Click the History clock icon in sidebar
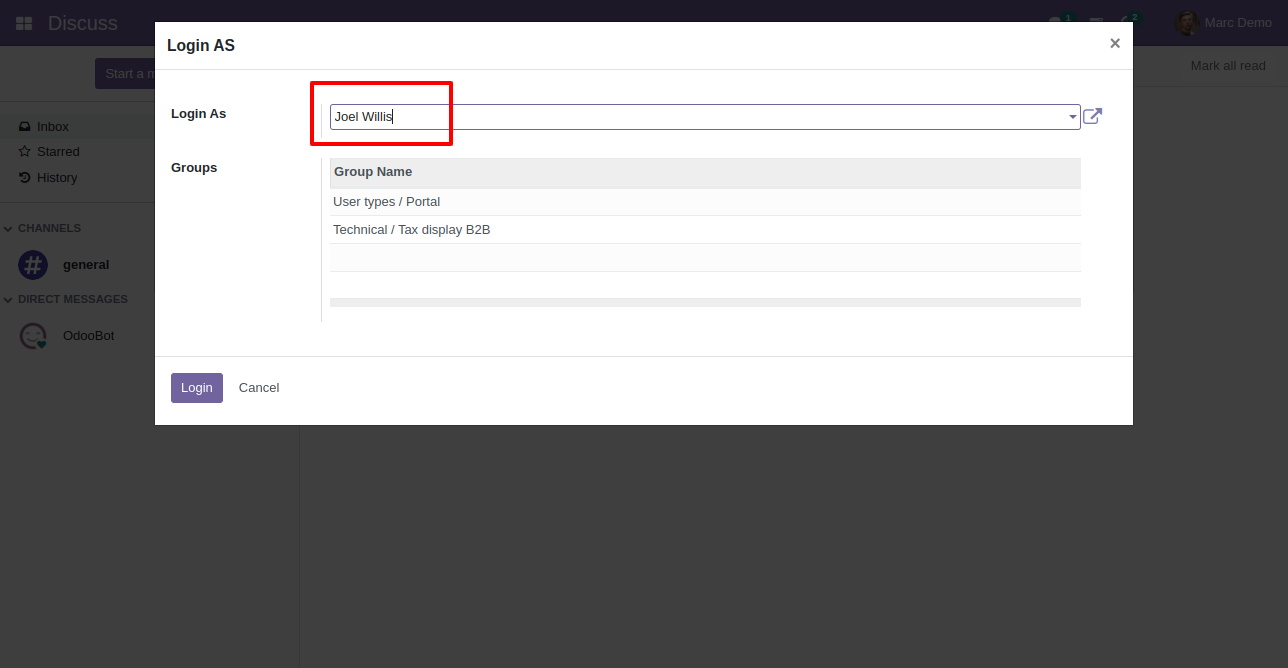Screen dimensions: 1288x668 tap(25, 178)
